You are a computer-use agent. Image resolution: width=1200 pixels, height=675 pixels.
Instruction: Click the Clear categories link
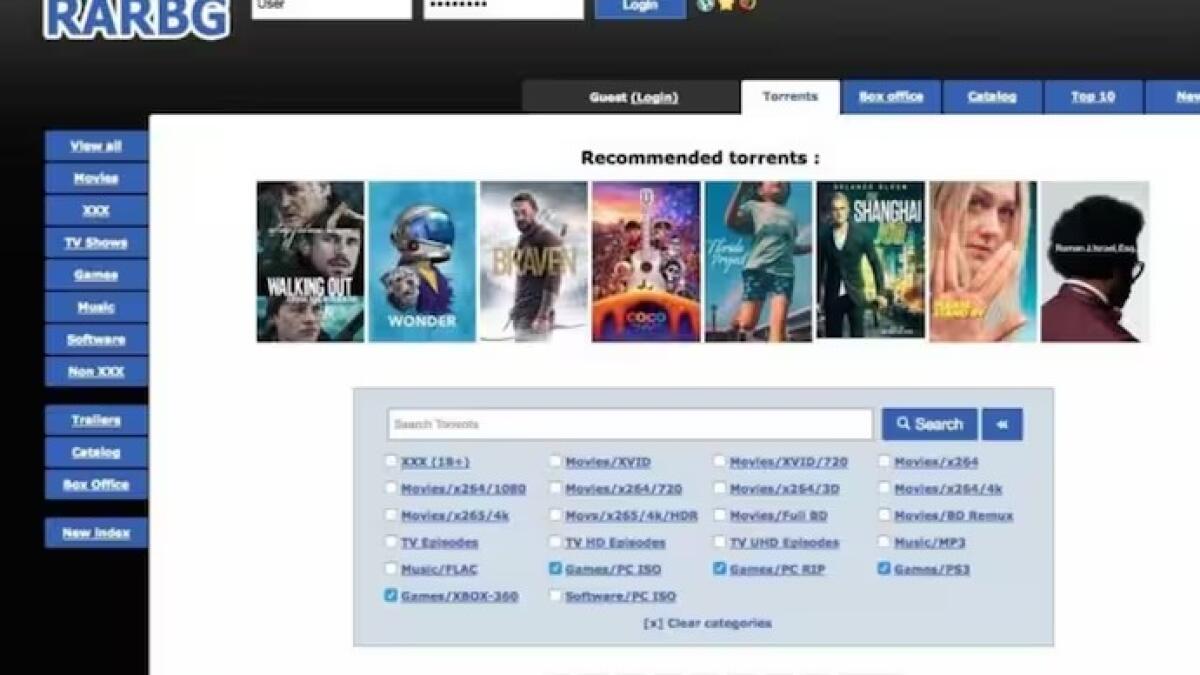point(707,623)
